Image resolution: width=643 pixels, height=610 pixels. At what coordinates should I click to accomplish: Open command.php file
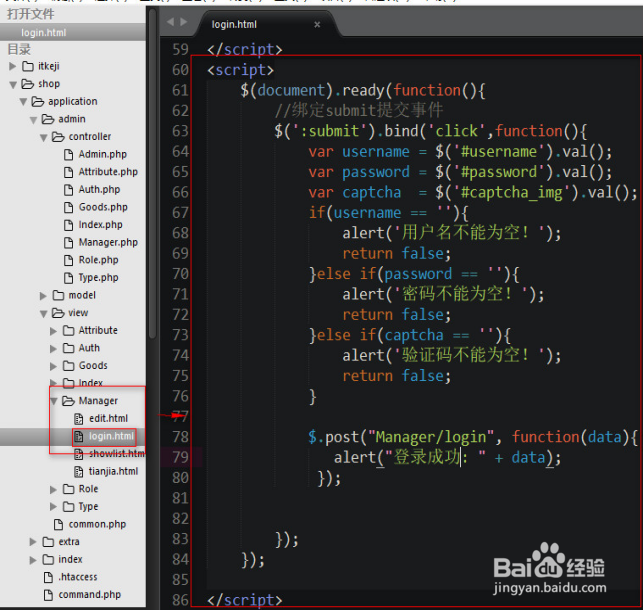[x=89, y=595]
